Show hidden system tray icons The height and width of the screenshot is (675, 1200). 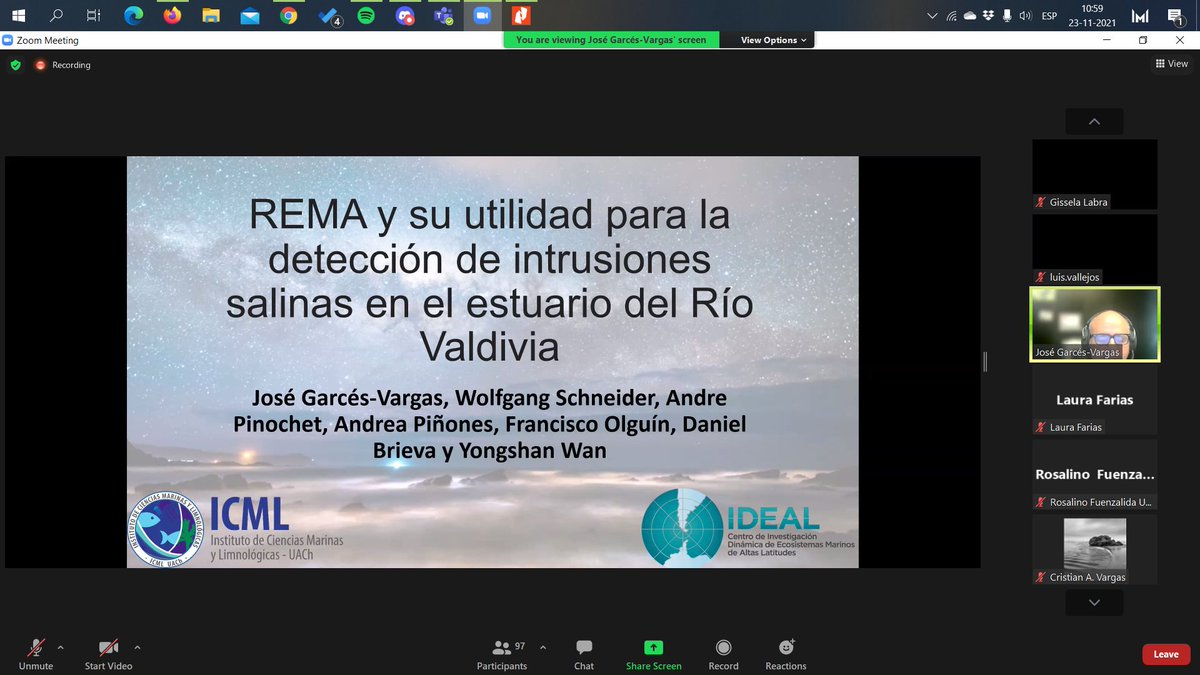click(933, 15)
